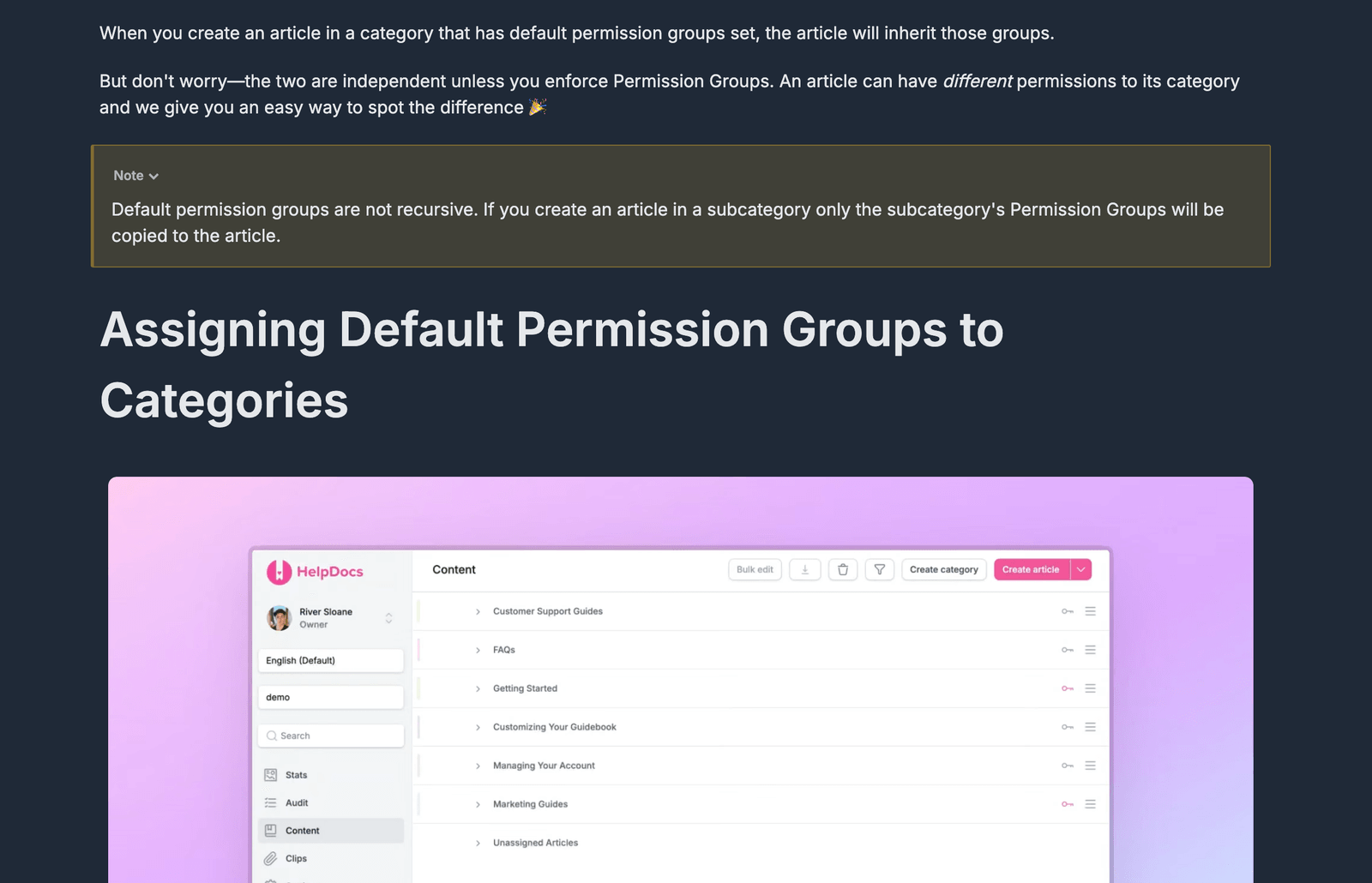This screenshot has height=883, width=1372.
Task: Click the reorder handle for FAQs row
Action: (x=1091, y=650)
